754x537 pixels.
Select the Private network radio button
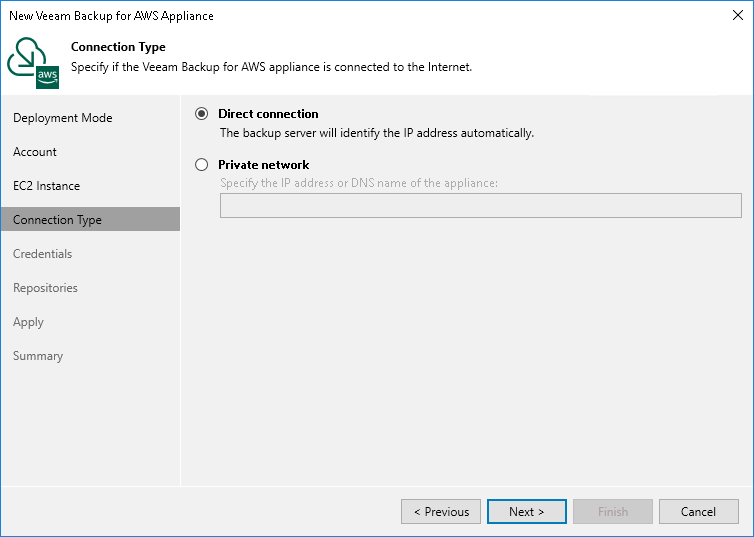202,165
